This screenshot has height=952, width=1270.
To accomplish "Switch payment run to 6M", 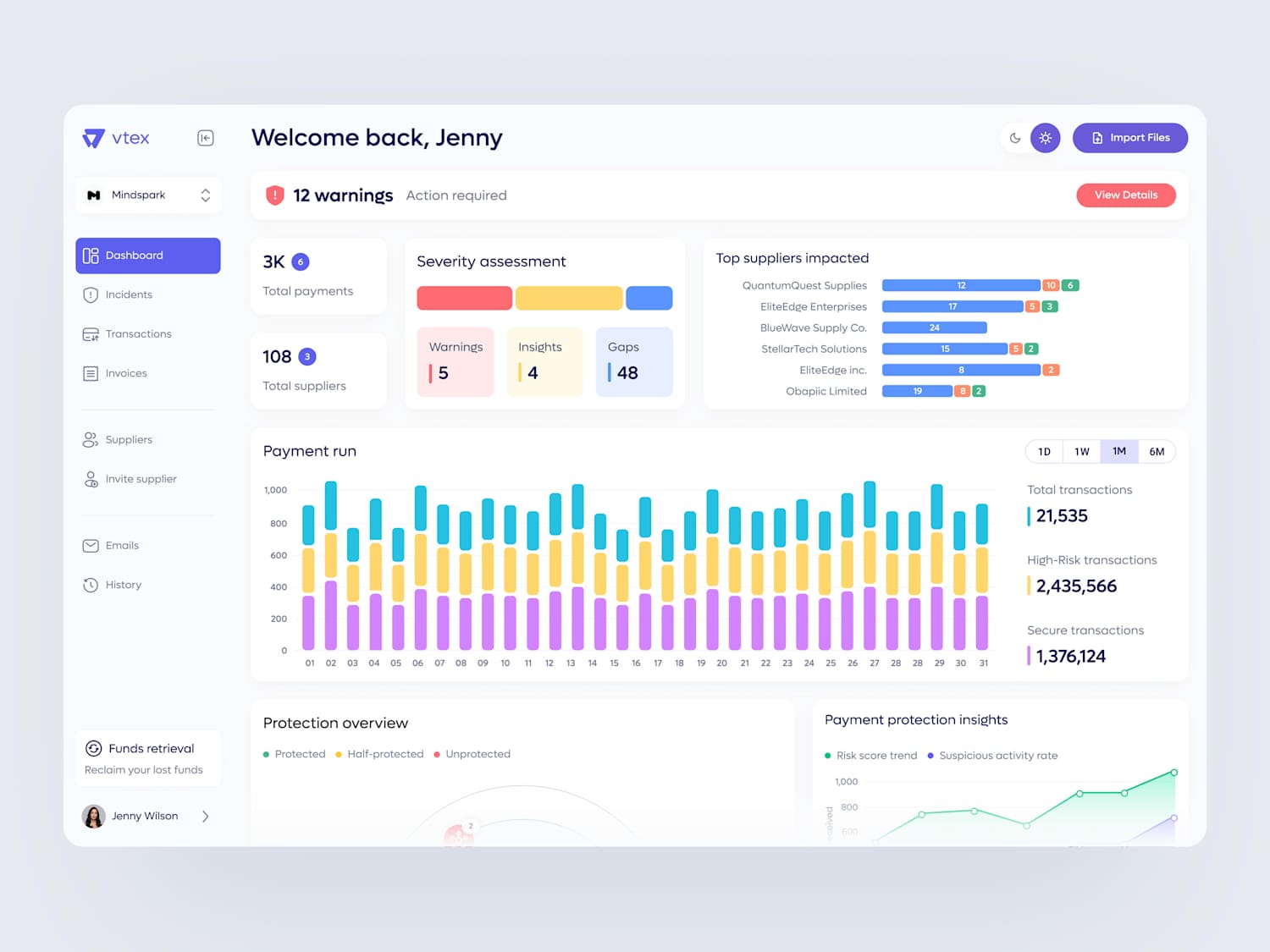I will point(1157,452).
